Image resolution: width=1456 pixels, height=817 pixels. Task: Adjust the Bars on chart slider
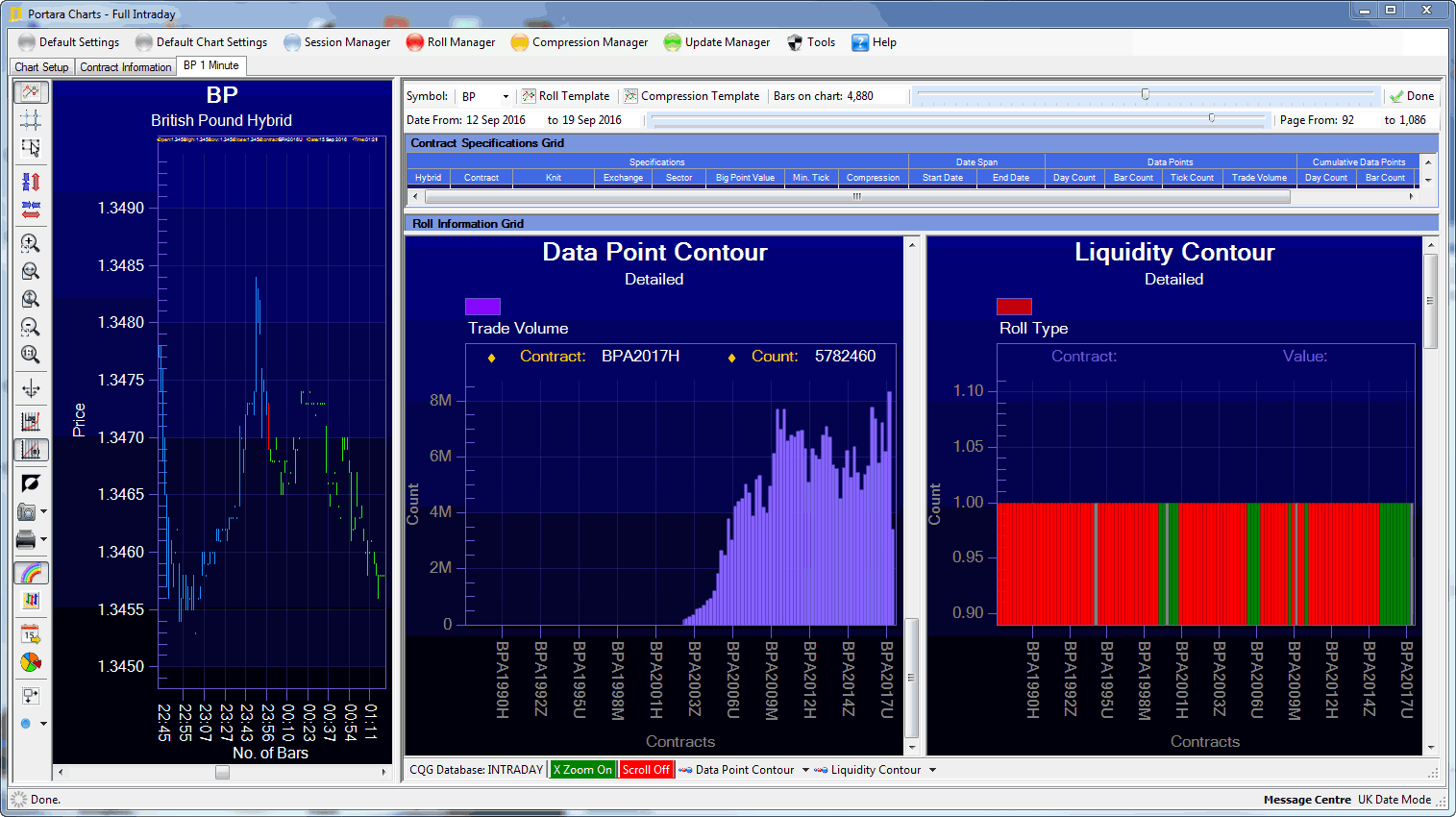tap(1145, 95)
